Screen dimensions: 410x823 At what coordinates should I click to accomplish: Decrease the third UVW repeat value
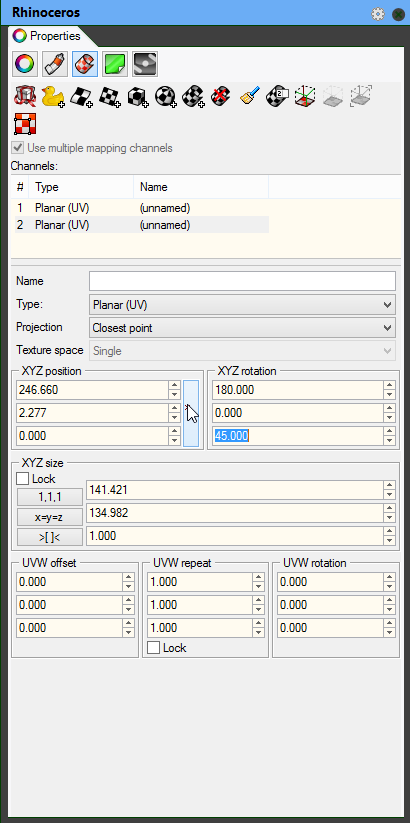tap(258, 633)
